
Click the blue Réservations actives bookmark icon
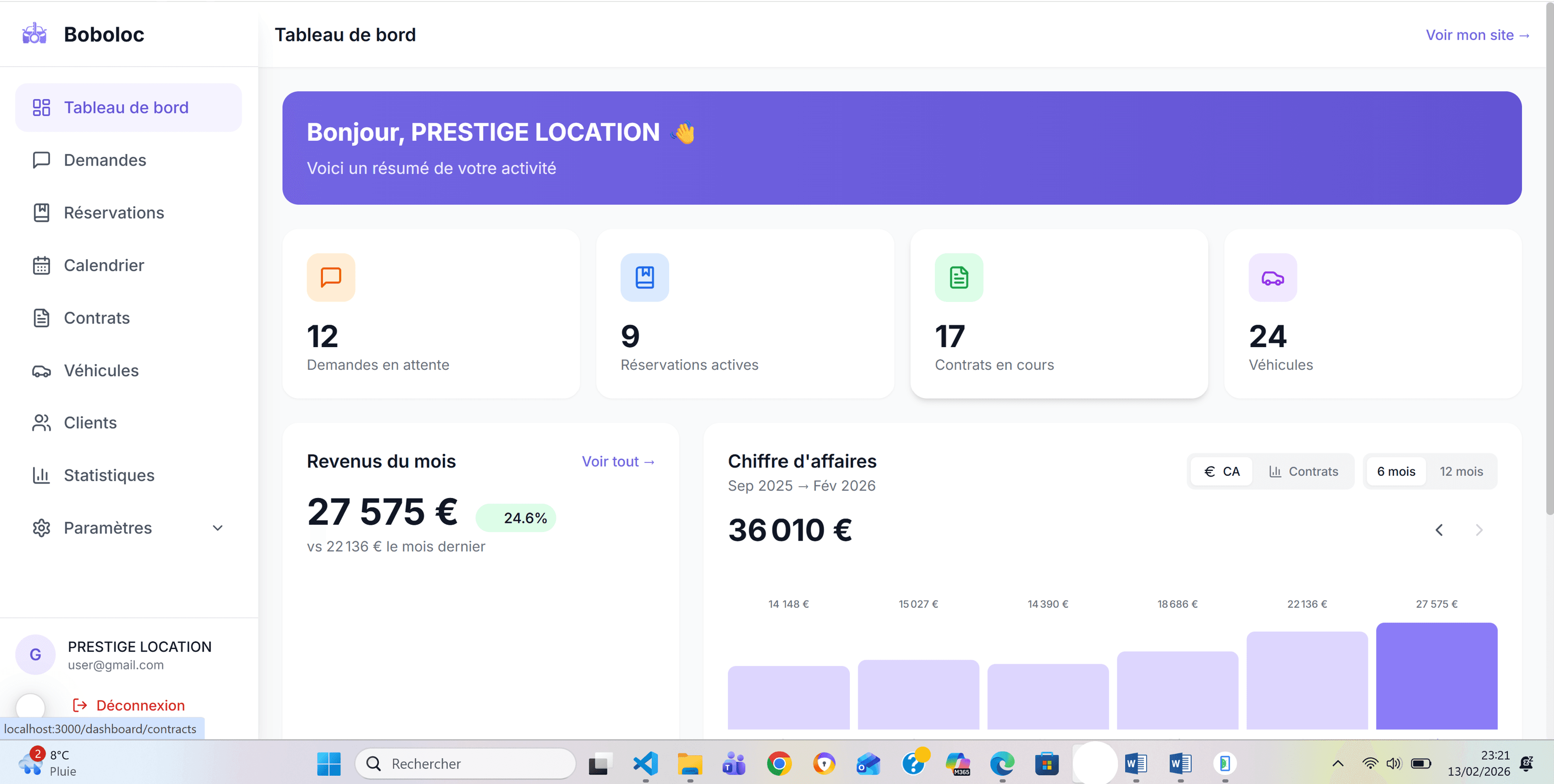pos(644,277)
